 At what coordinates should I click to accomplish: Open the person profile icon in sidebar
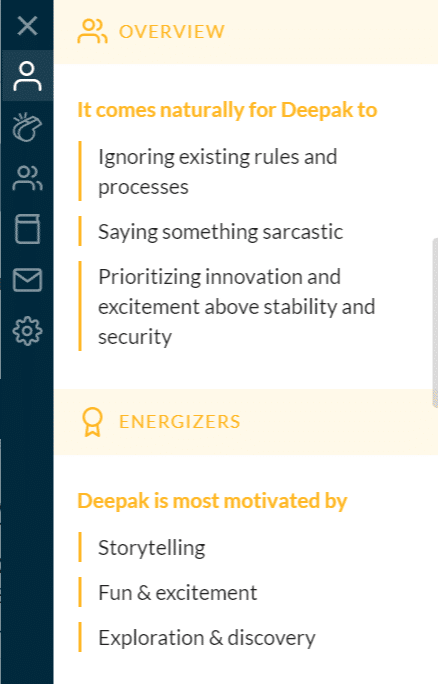[27, 76]
